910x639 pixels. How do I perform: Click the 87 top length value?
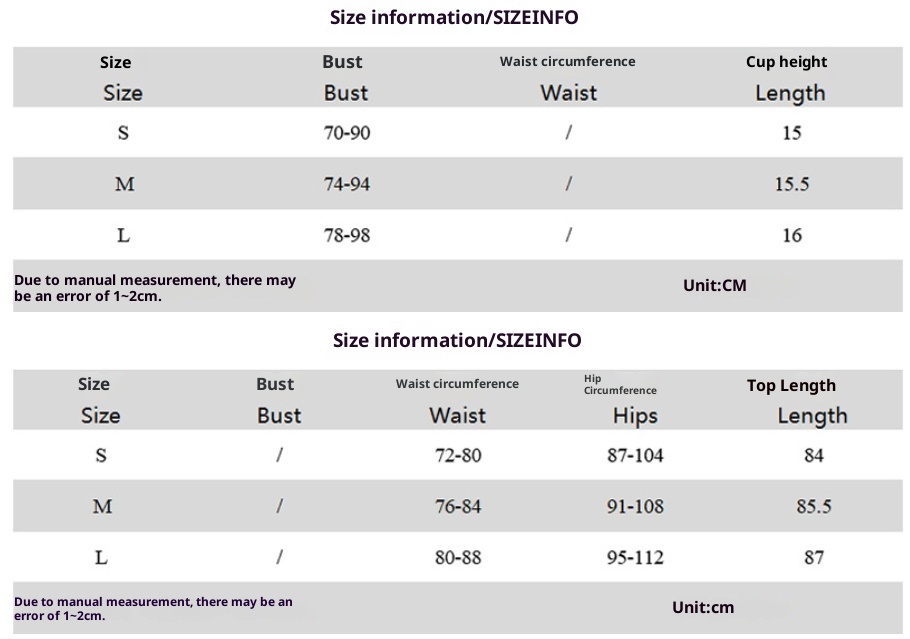pos(814,558)
